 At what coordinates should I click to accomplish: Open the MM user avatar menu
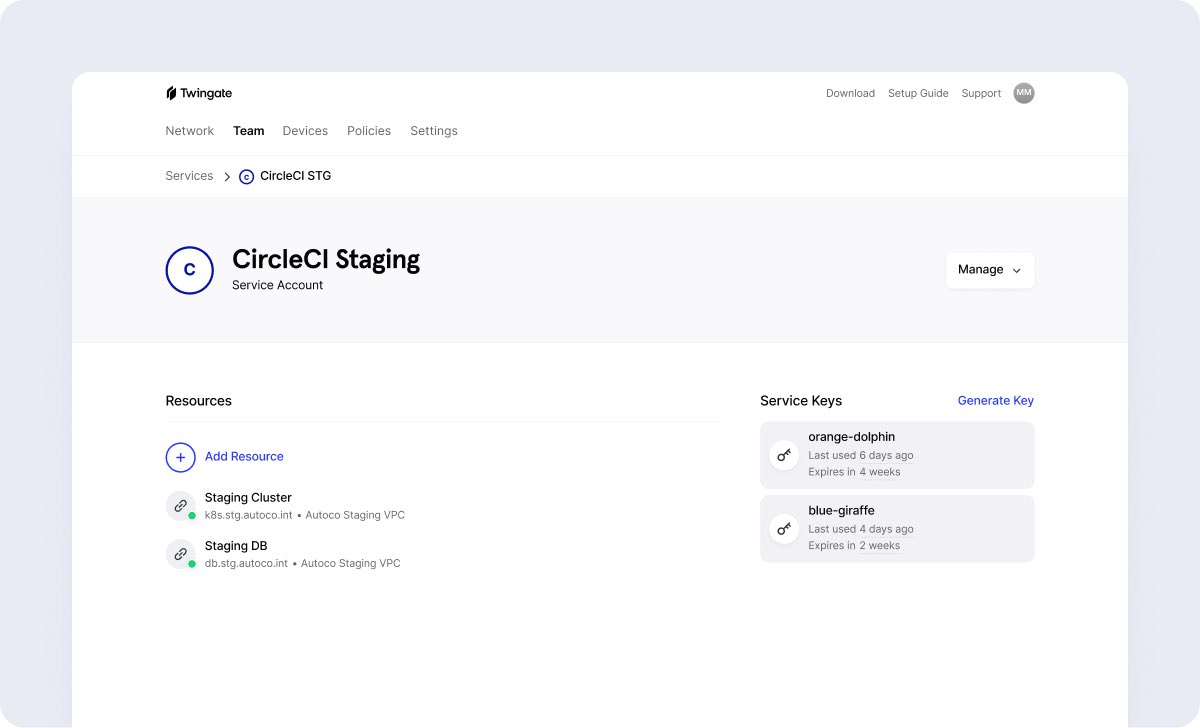[x=1023, y=93]
